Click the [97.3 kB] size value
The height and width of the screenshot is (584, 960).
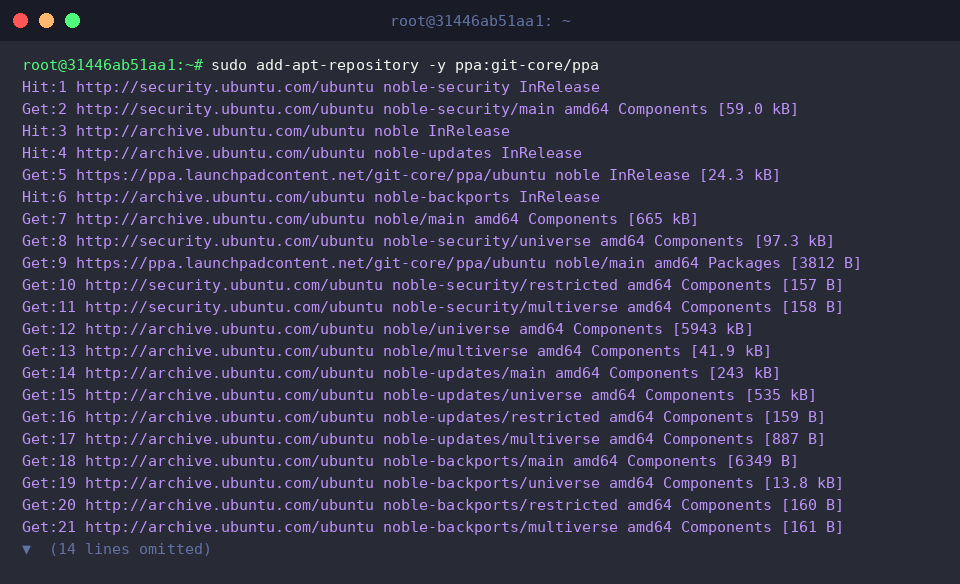(x=794, y=241)
